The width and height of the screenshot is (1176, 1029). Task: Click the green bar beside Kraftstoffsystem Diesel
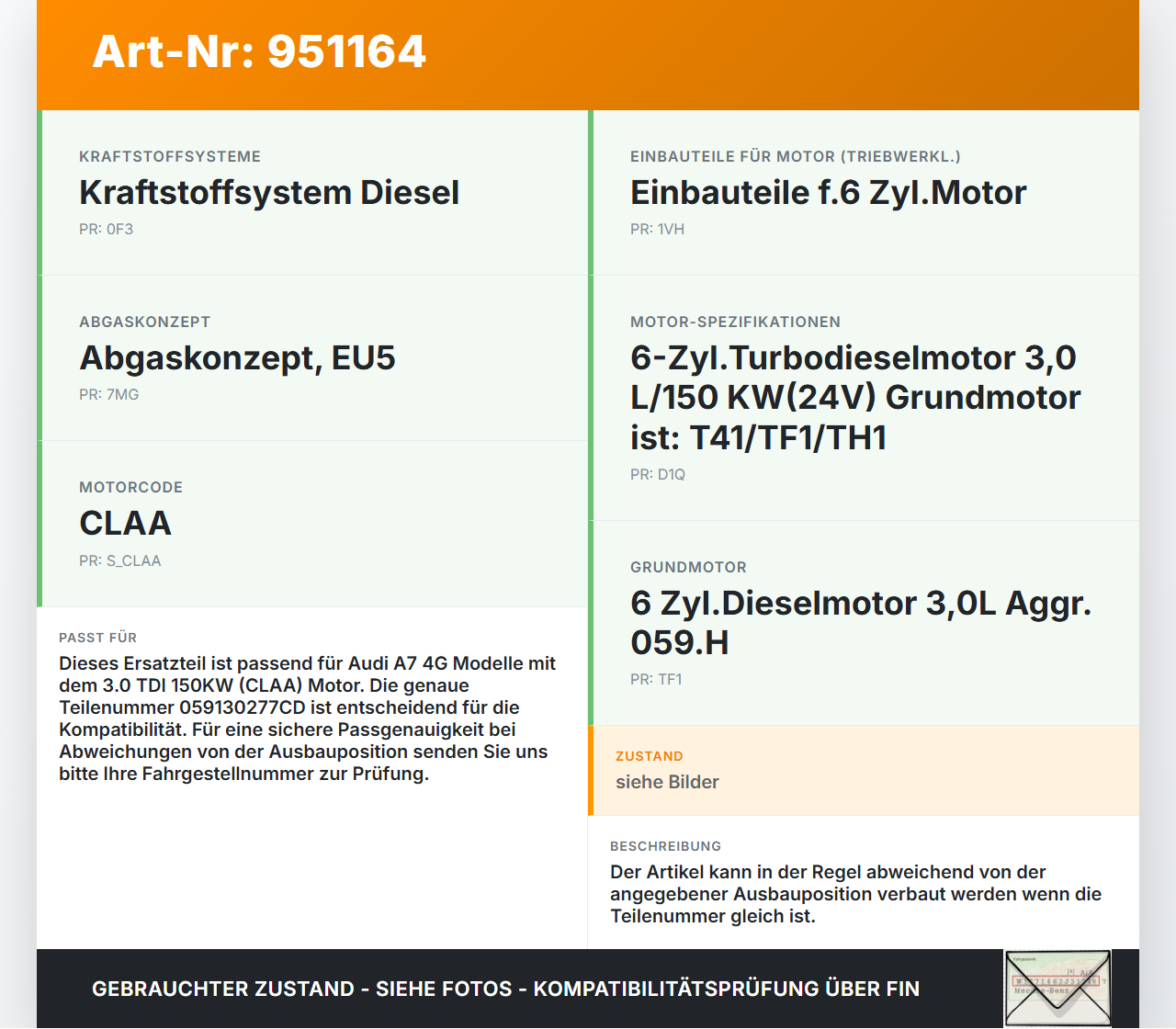tap(39, 193)
